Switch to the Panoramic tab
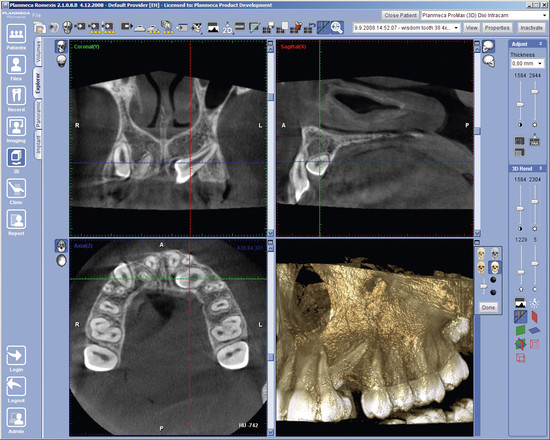Image resolution: width=550 pixels, height=440 pixels. [38, 113]
